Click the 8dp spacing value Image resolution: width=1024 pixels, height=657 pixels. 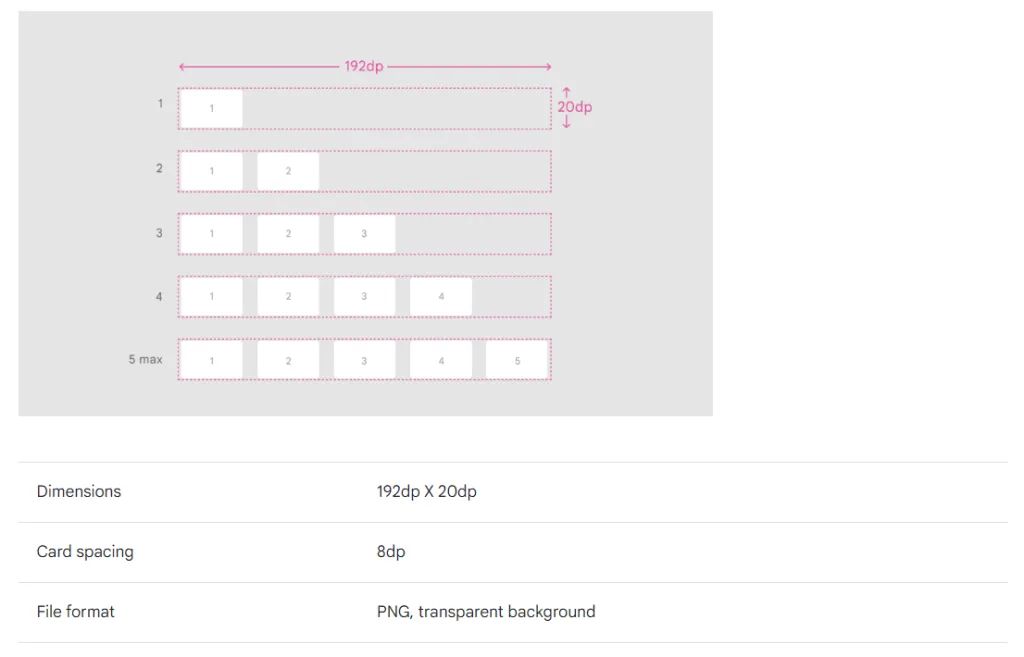(391, 552)
